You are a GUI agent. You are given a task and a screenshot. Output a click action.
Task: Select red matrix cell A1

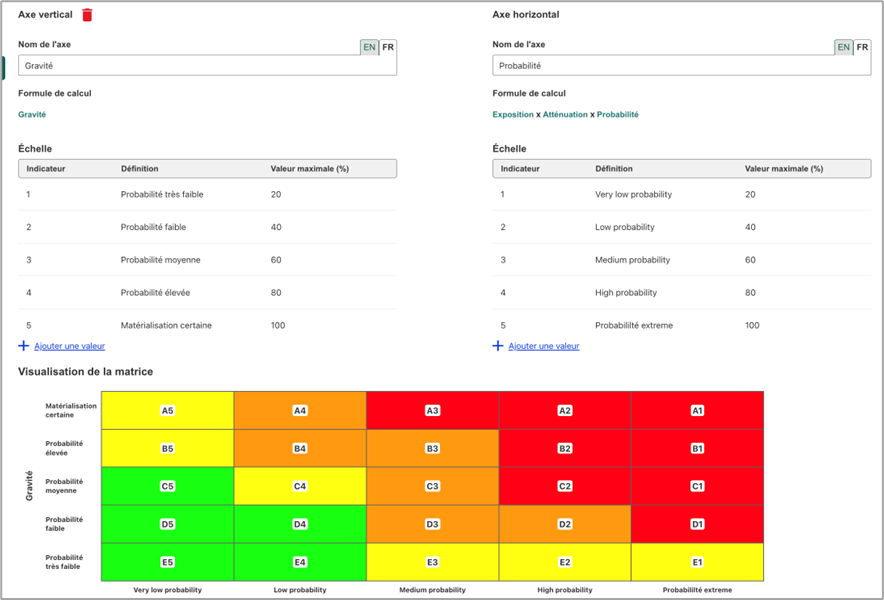pos(697,411)
